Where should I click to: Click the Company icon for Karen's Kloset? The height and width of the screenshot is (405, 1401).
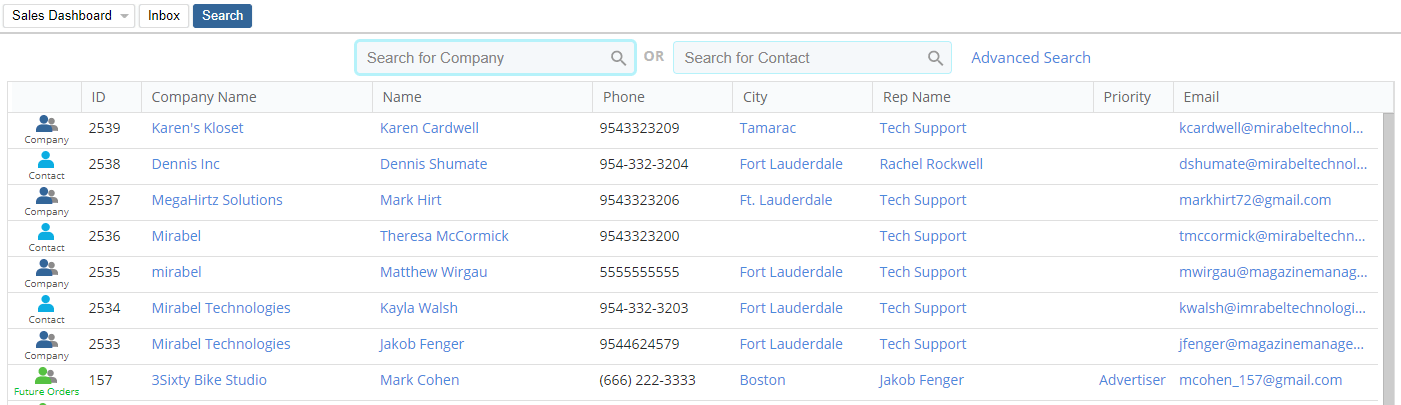click(46, 125)
